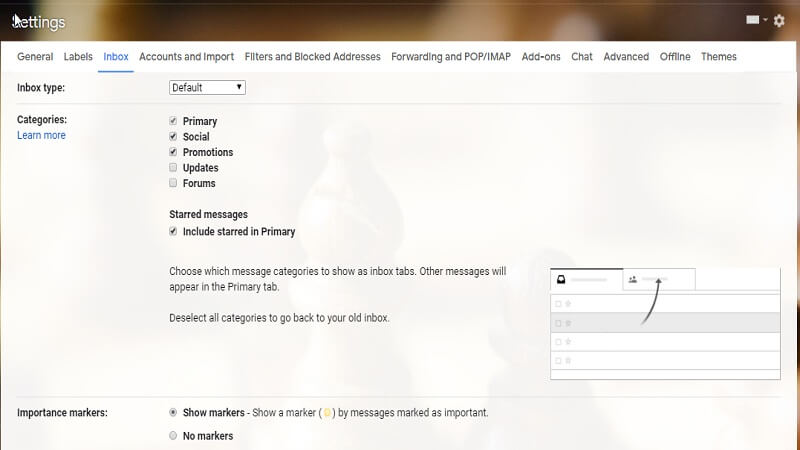Screen dimensions: 800x450
Task: Click the input tools keyboard icon
Action: pos(753,20)
